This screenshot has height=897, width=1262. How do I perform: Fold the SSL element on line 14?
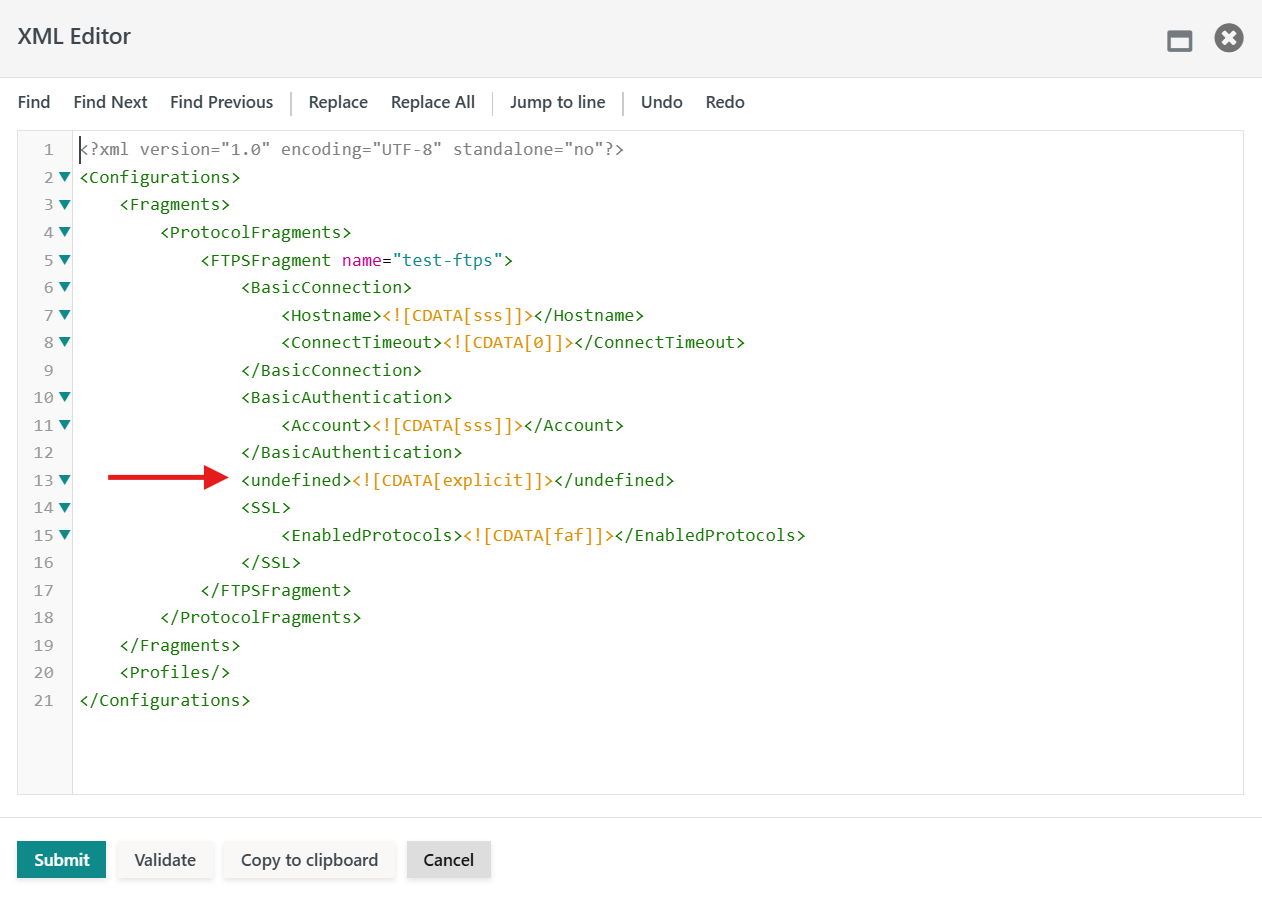65,507
